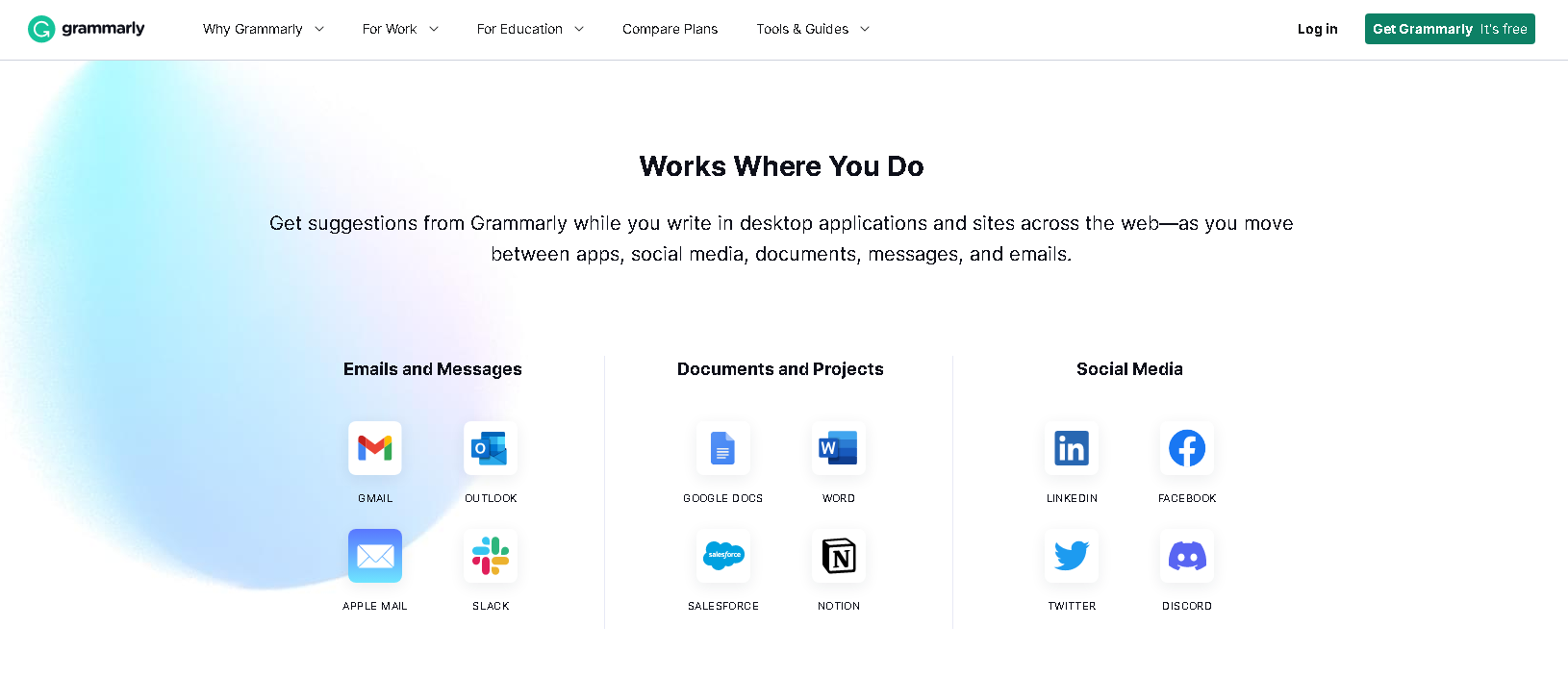
Task: Click the APPLE MAIL label
Action: click(375, 606)
